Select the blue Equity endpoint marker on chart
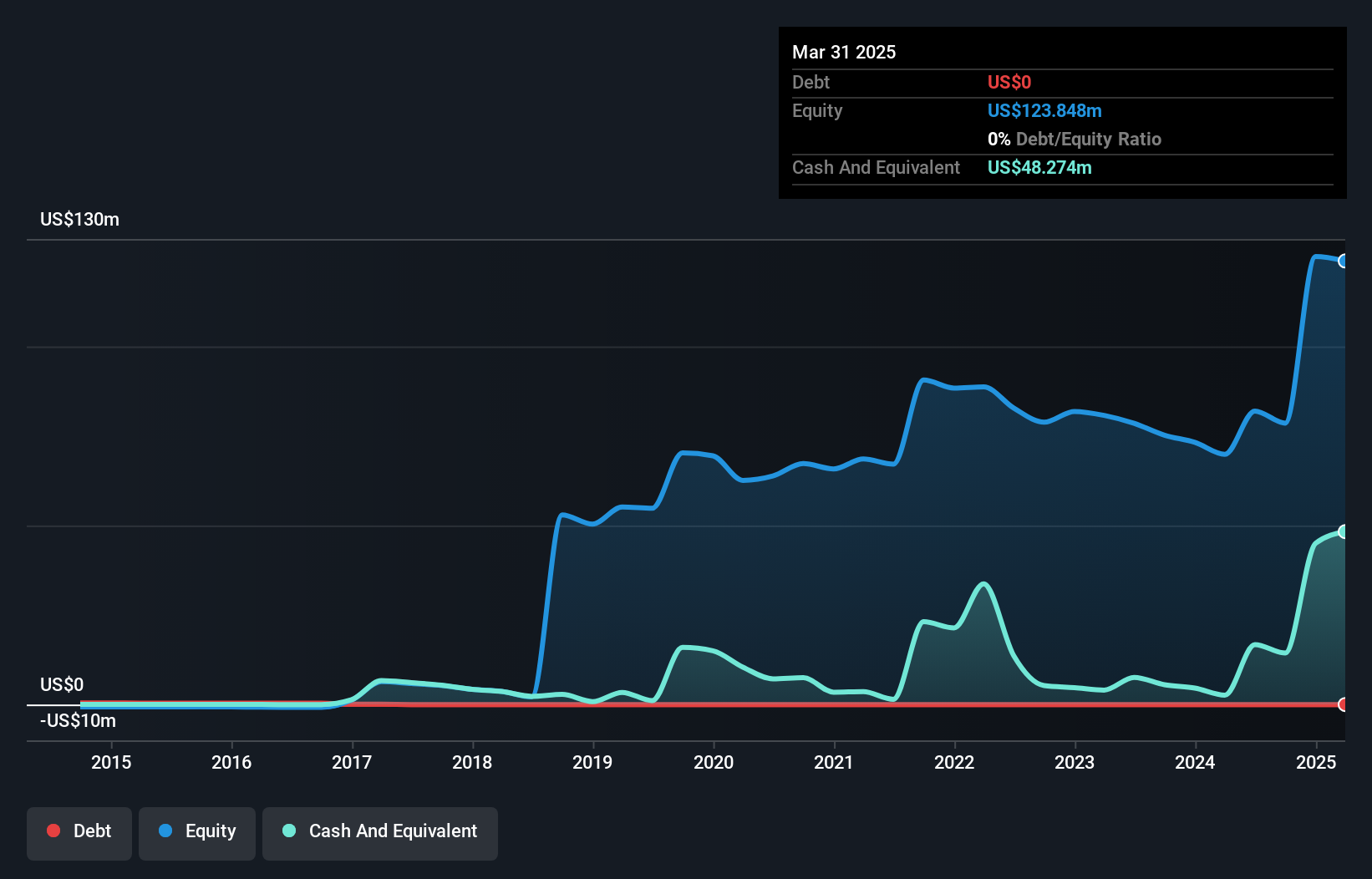Screen dimensions: 1372x879 1344,261
